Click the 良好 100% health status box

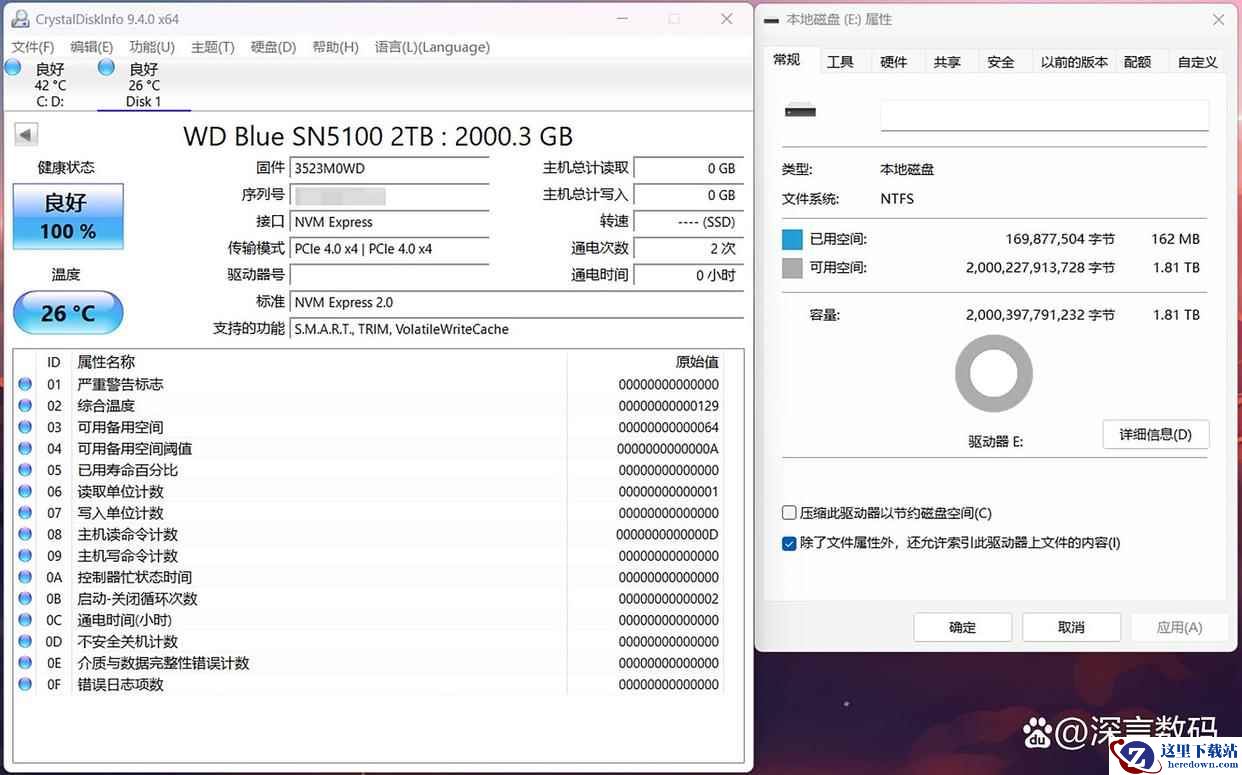coord(68,216)
